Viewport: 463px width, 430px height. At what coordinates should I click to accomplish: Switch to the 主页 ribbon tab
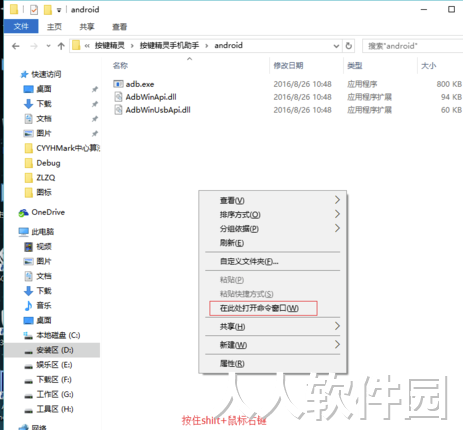54,27
